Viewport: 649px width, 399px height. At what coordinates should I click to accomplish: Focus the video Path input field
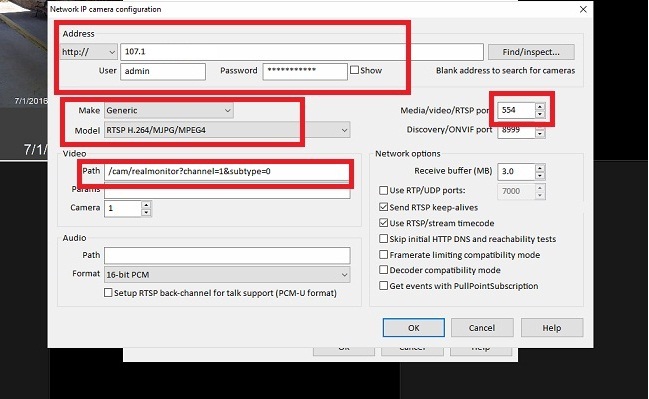click(x=227, y=171)
